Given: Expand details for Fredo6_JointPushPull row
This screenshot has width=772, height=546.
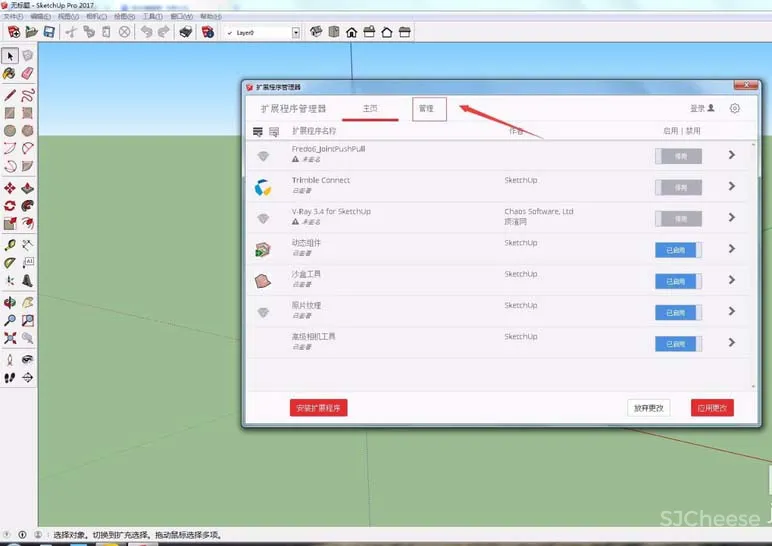Looking at the screenshot, I should tap(732, 155).
